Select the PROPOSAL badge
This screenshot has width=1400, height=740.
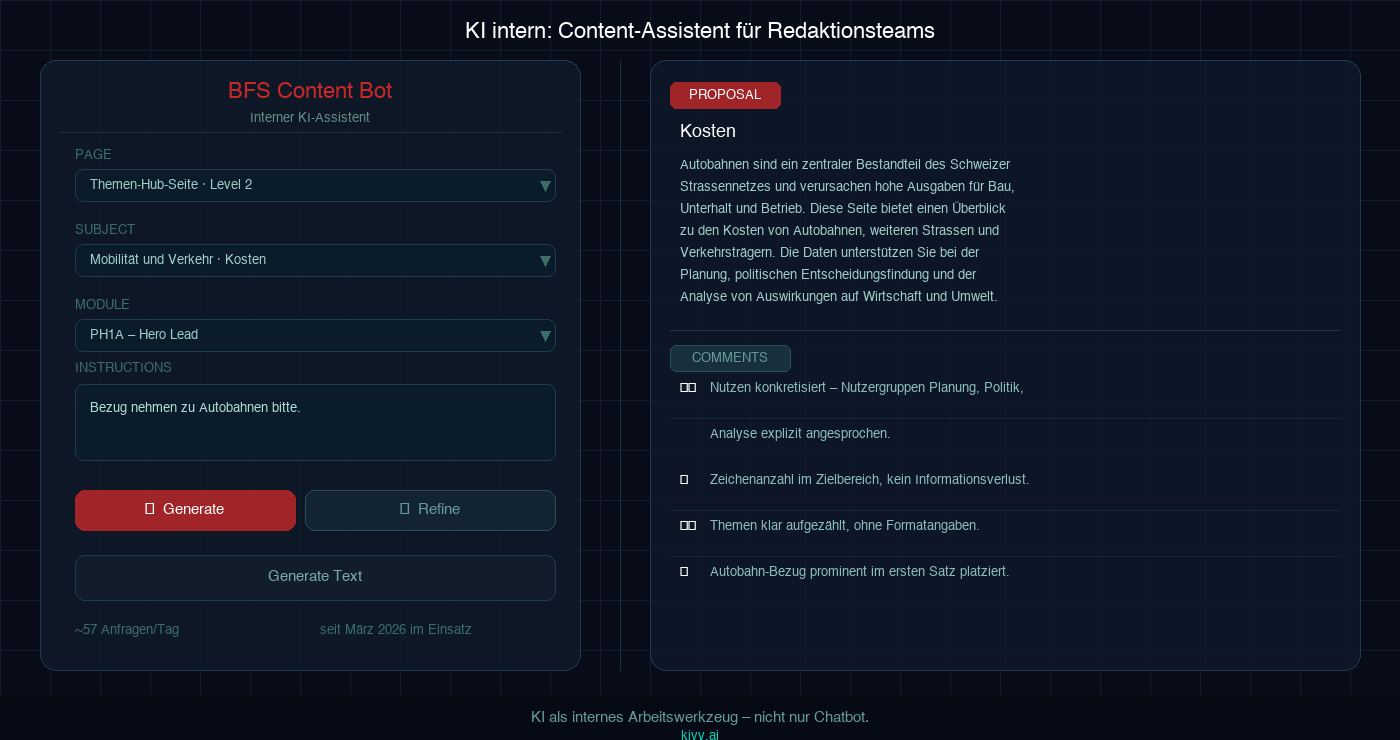pos(725,95)
